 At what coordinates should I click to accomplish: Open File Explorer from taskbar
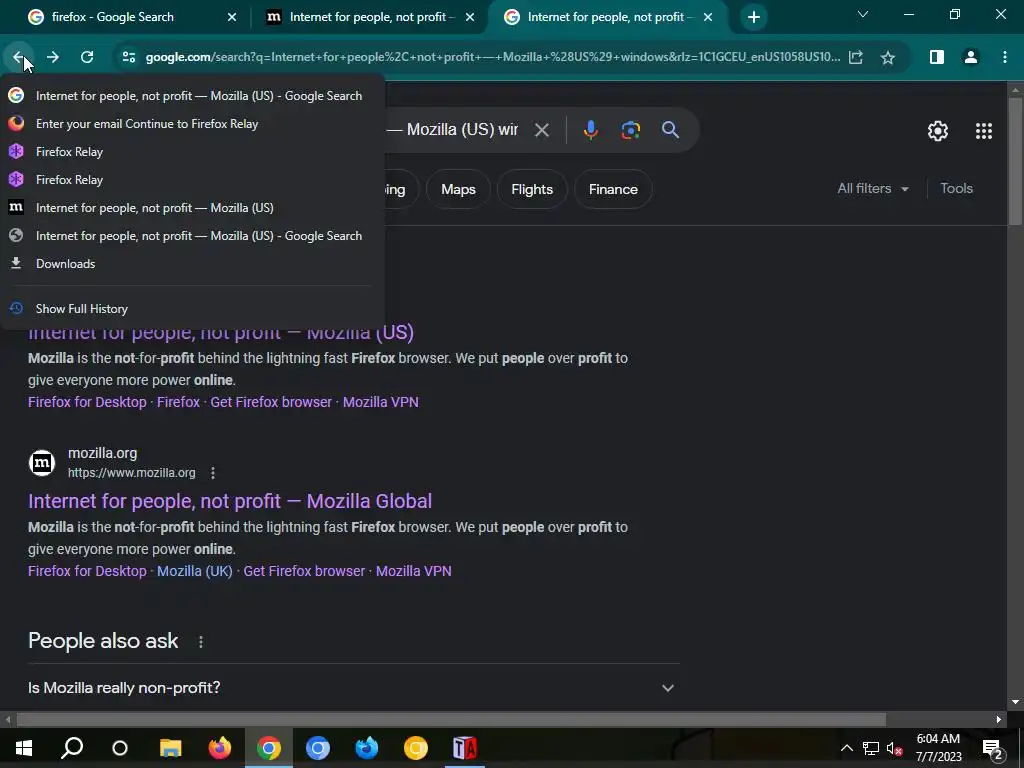click(x=170, y=748)
